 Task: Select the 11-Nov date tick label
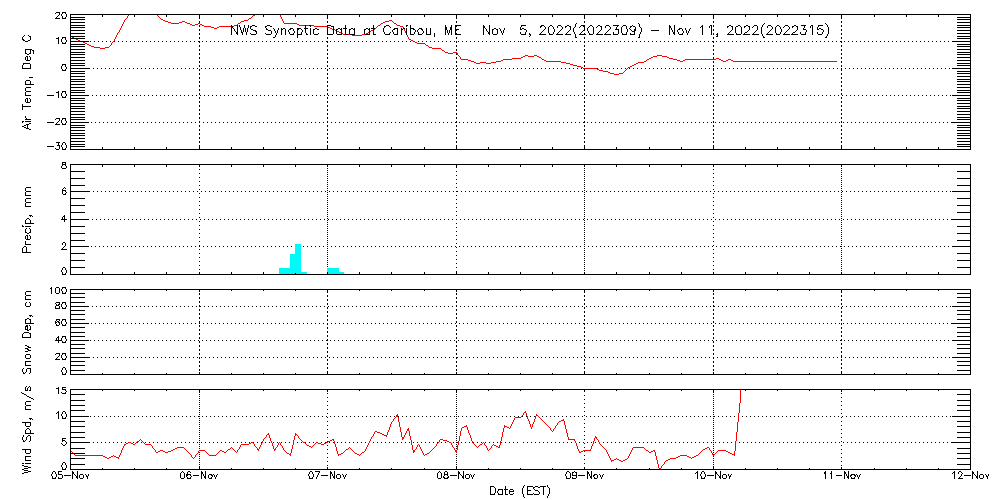pos(841,477)
